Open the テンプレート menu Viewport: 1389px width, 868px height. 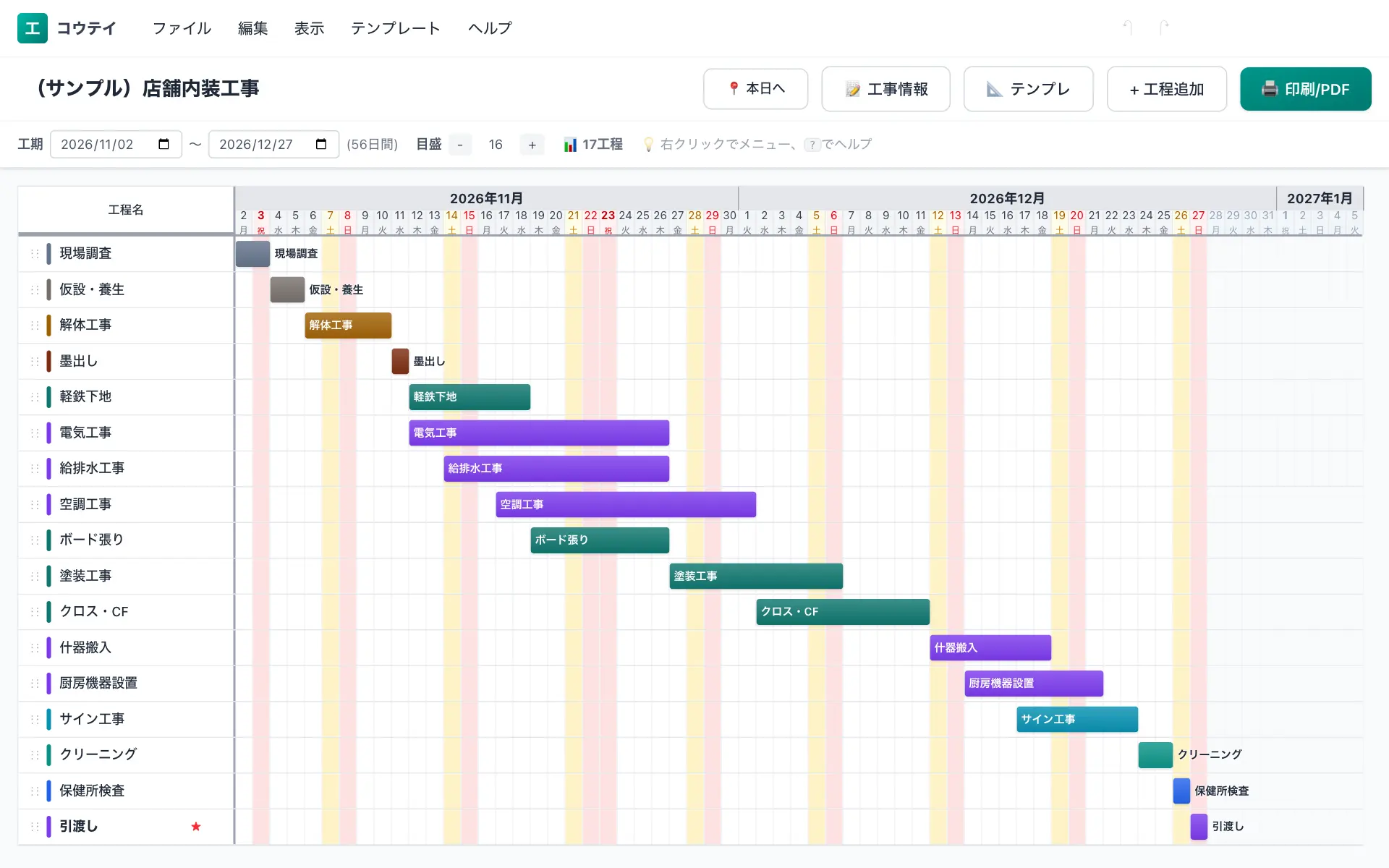[396, 28]
